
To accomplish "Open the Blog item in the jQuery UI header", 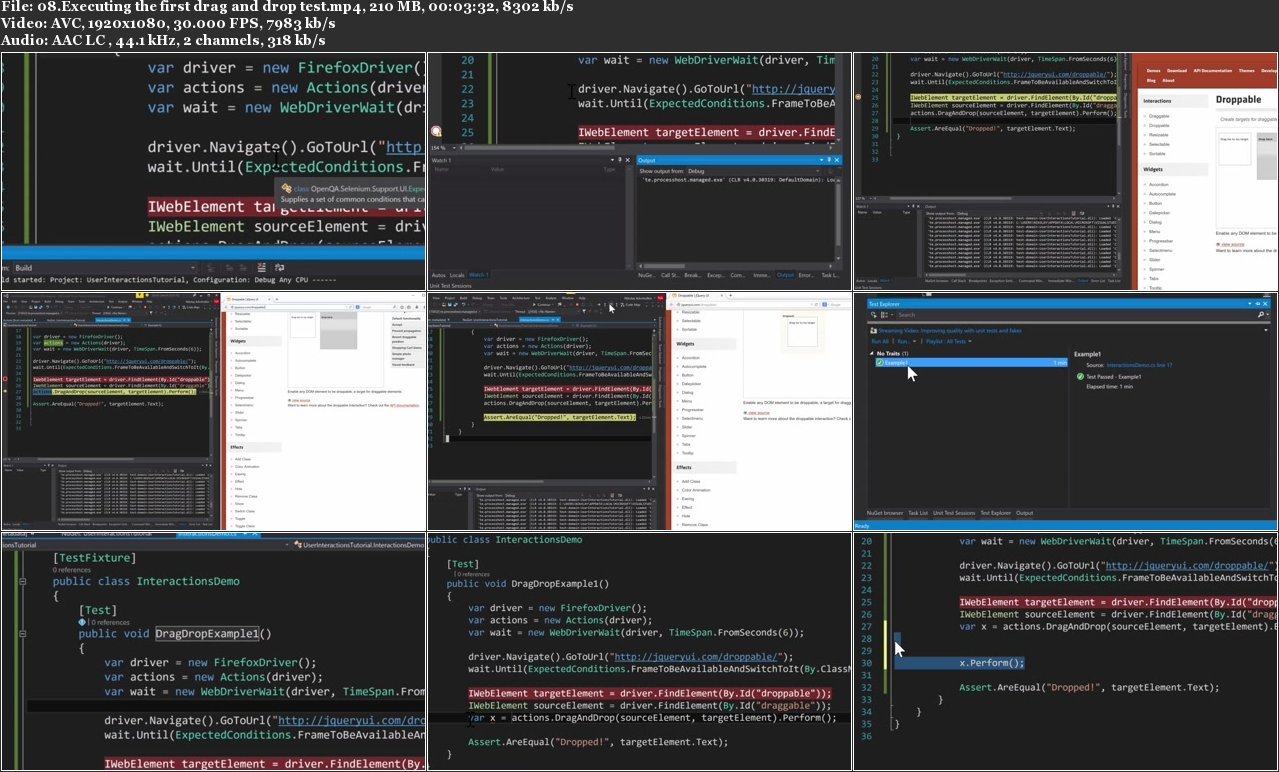I will coord(1151,80).
